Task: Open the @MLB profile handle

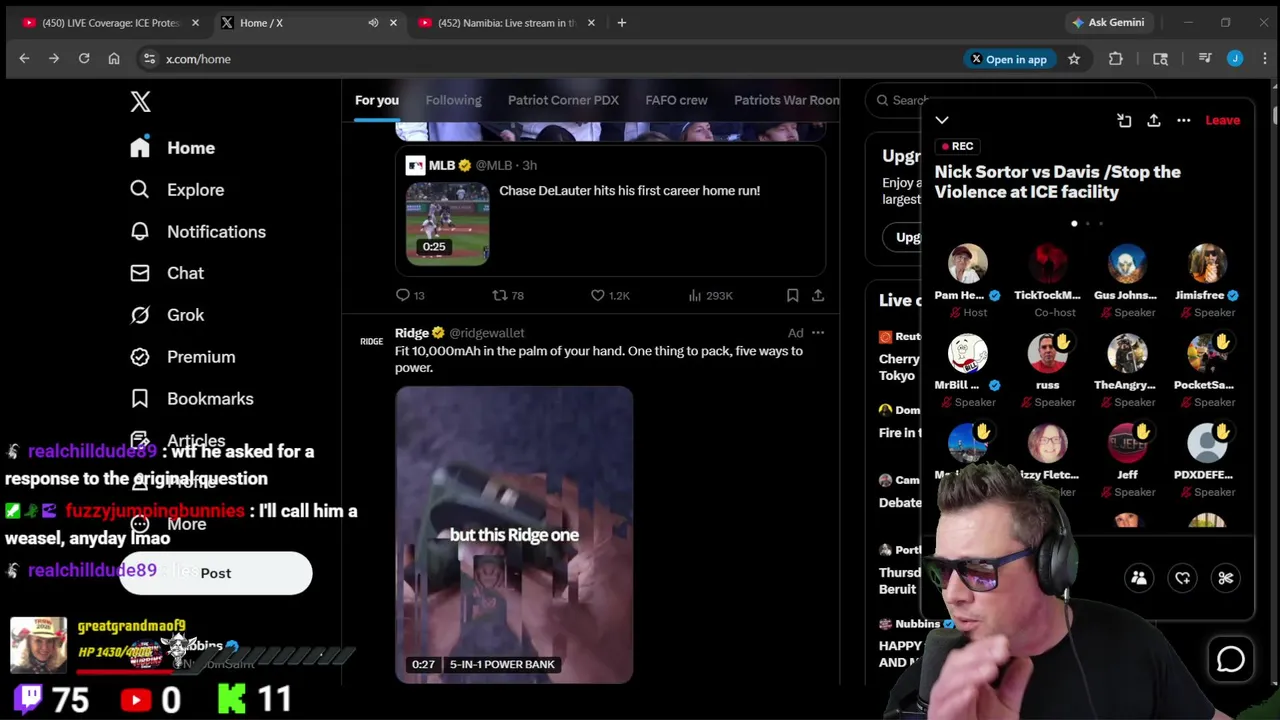Action: (493, 165)
